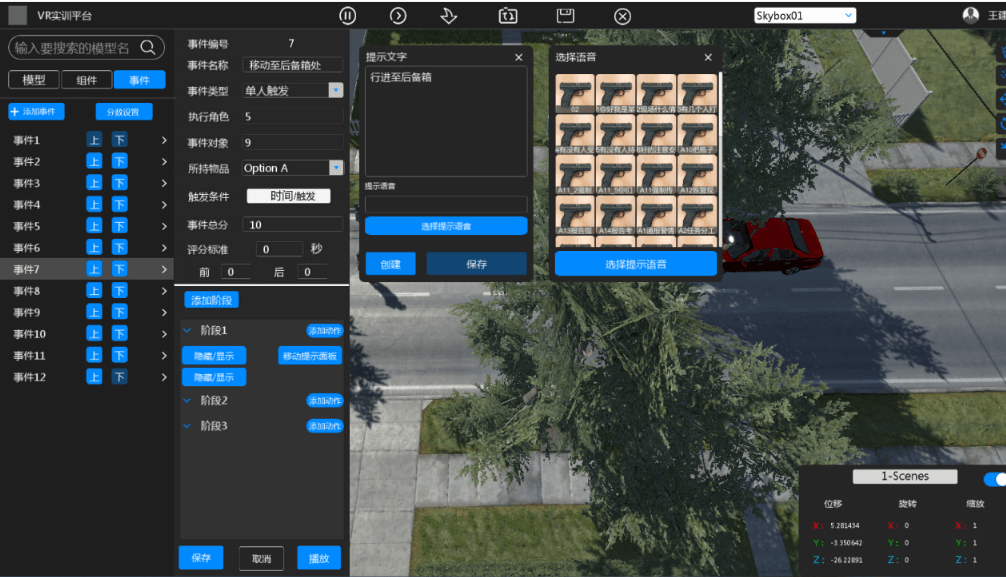The width and height of the screenshot is (1006, 577).
Task: Select the 事件 tab
Action: click(139, 80)
